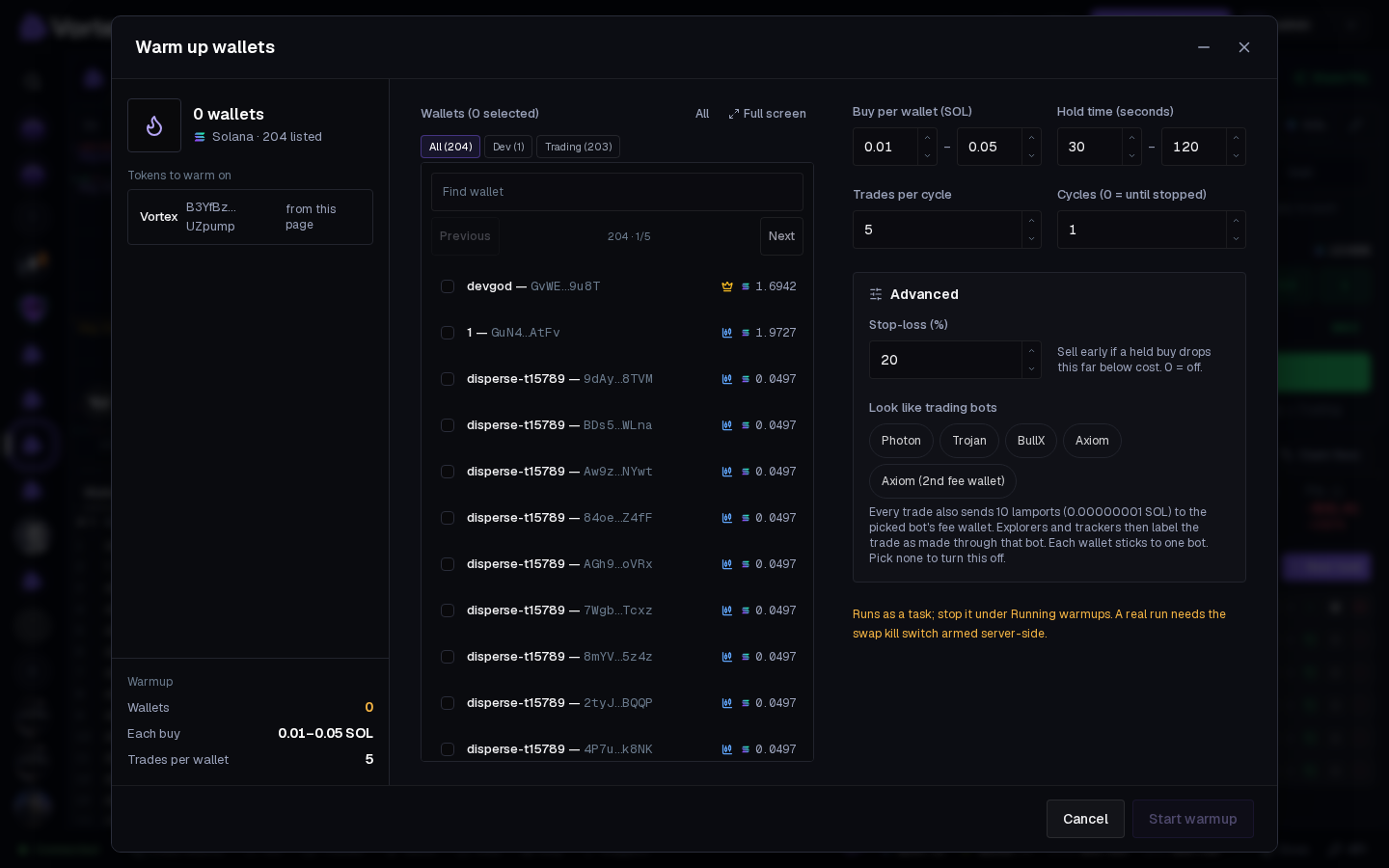Increment the Cycles count
This screenshot has height=868, width=1389.
(x=1236, y=221)
